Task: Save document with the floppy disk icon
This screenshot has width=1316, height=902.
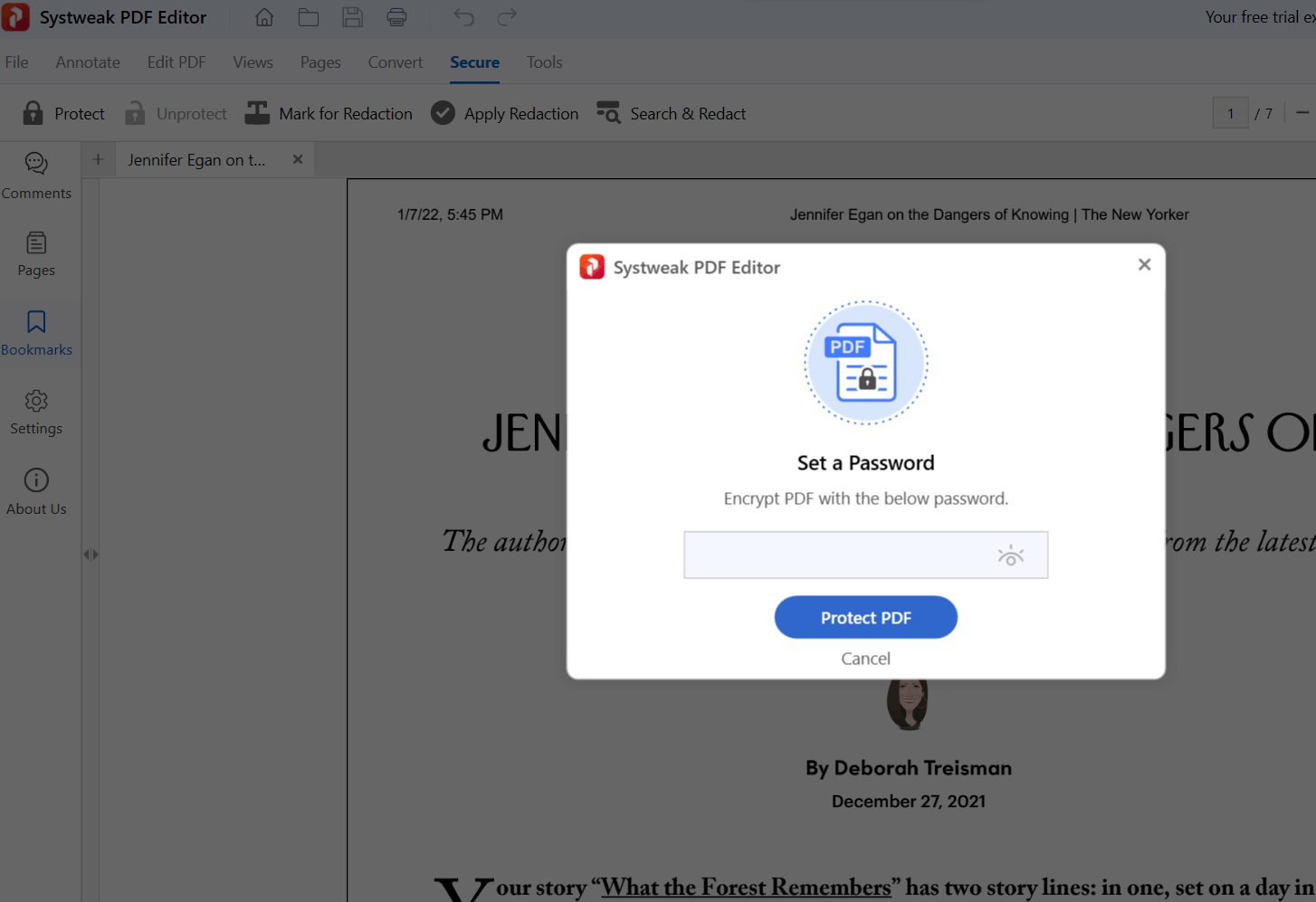Action: pyautogui.click(x=353, y=17)
